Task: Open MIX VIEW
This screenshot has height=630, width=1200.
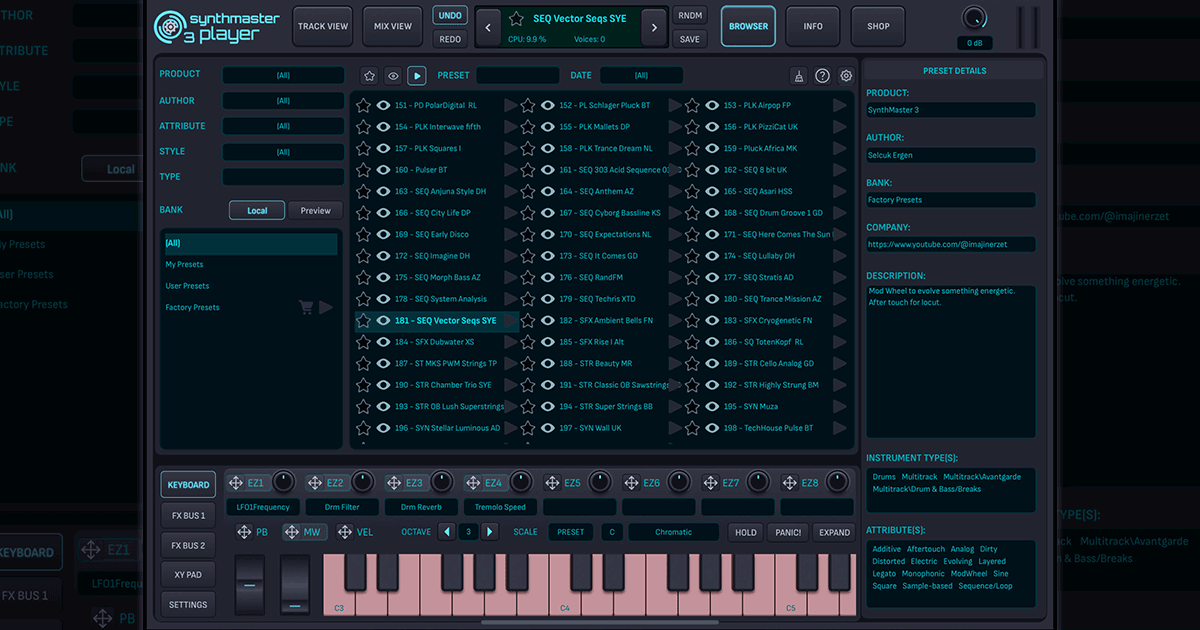Action: point(392,27)
